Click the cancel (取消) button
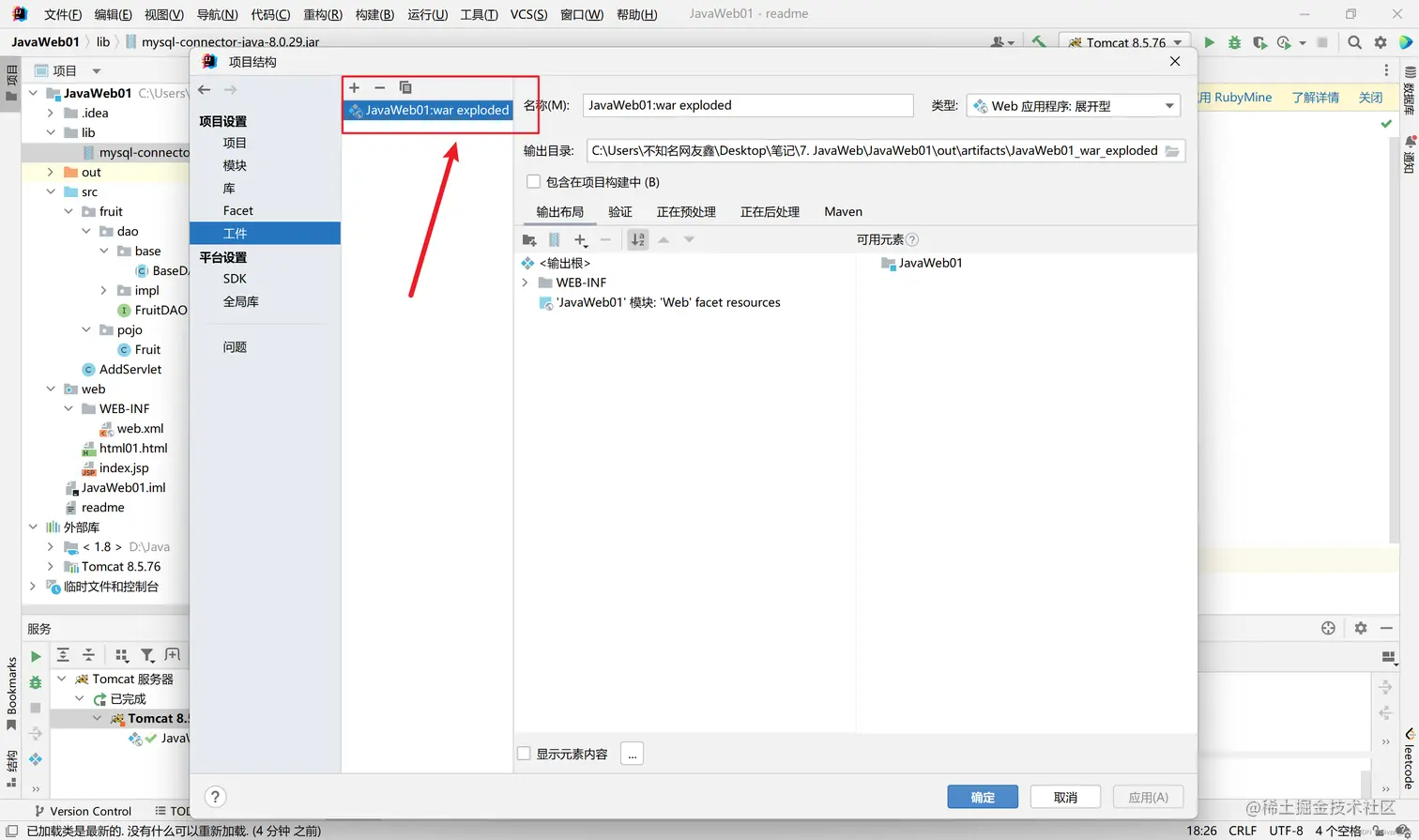The image size is (1419, 840). (x=1065, y=797)
